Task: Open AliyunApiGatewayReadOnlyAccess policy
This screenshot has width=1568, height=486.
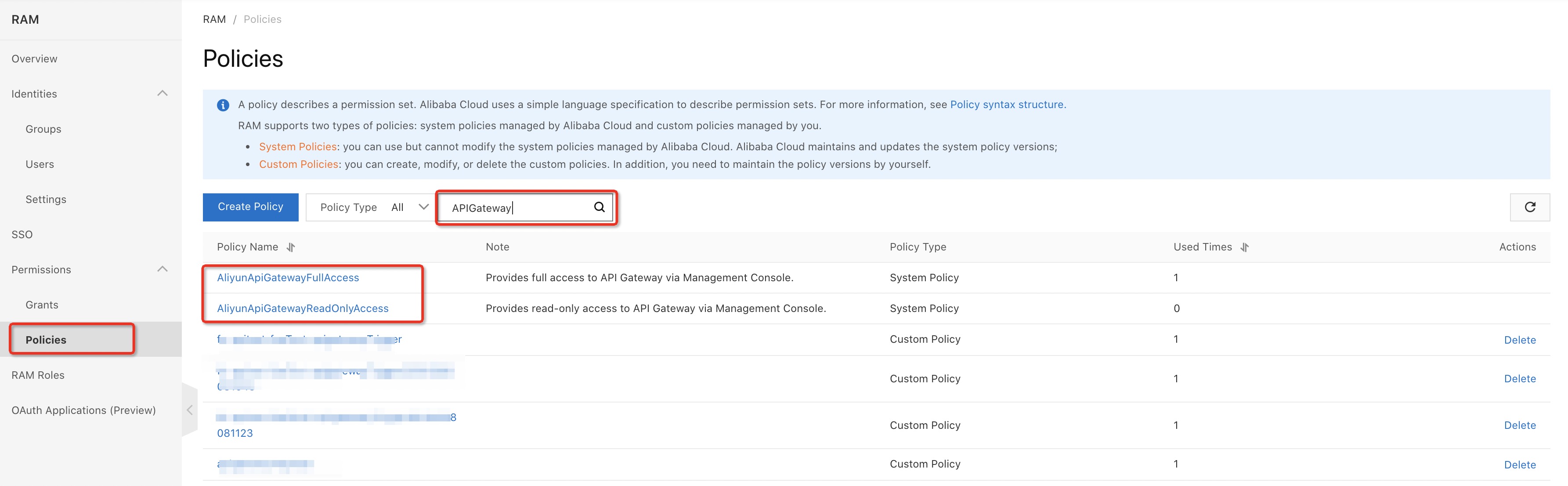Action: 303,309
